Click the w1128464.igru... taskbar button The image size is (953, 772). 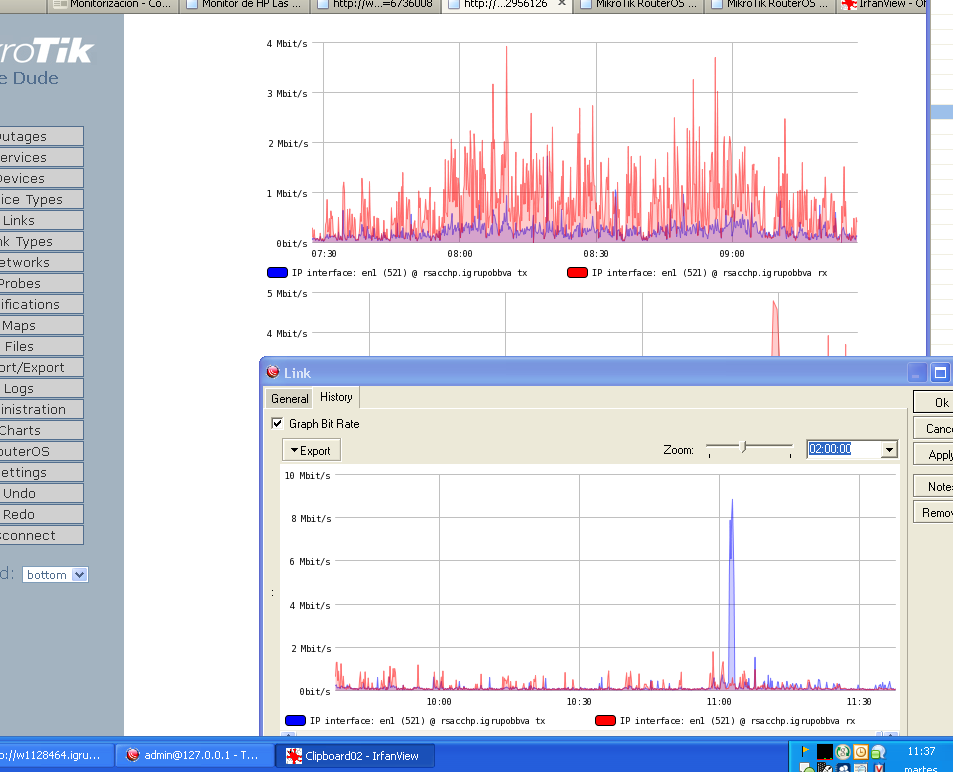[x=55, y=755]
